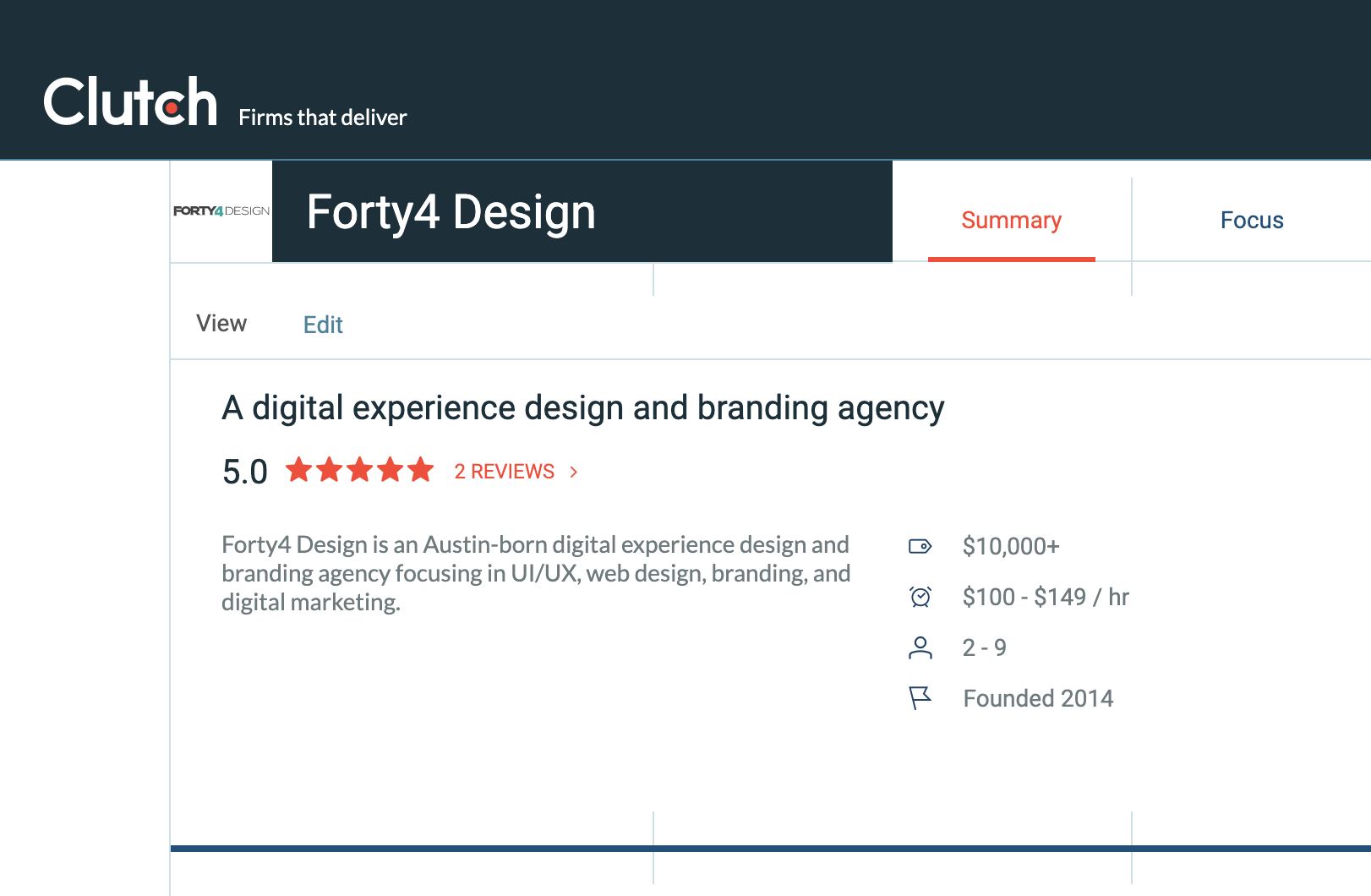
Task: Click the person icon for employees
Action: [x=920, y=647]
